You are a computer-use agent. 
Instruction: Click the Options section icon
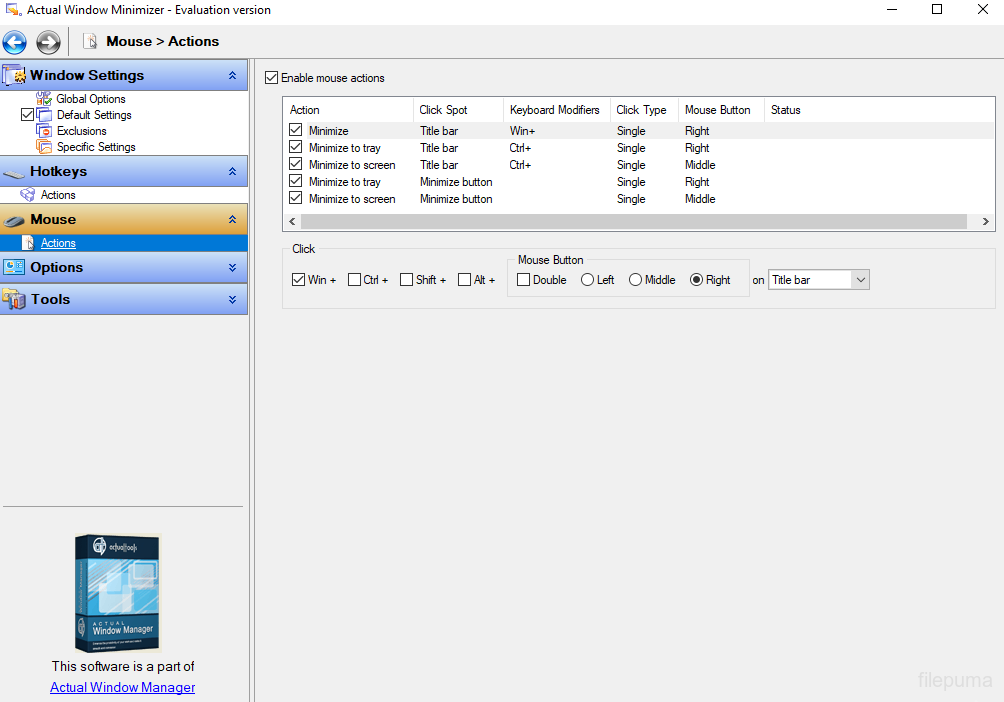pyautogui.click(x=14, y=267)
